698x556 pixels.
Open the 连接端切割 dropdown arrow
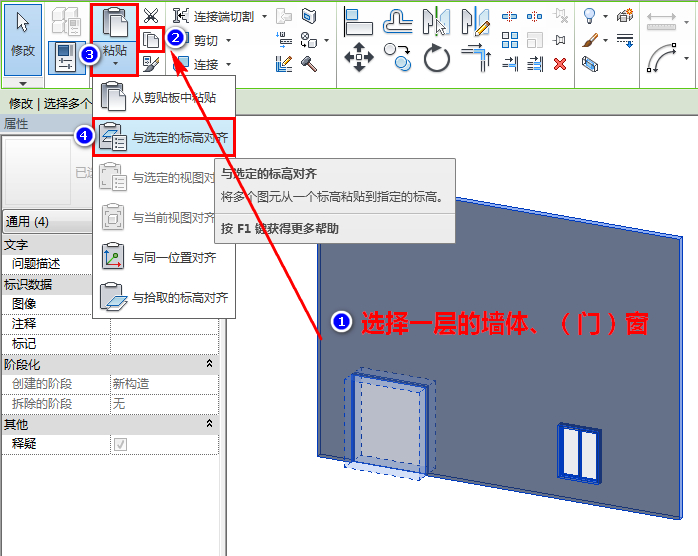point(264,17)
